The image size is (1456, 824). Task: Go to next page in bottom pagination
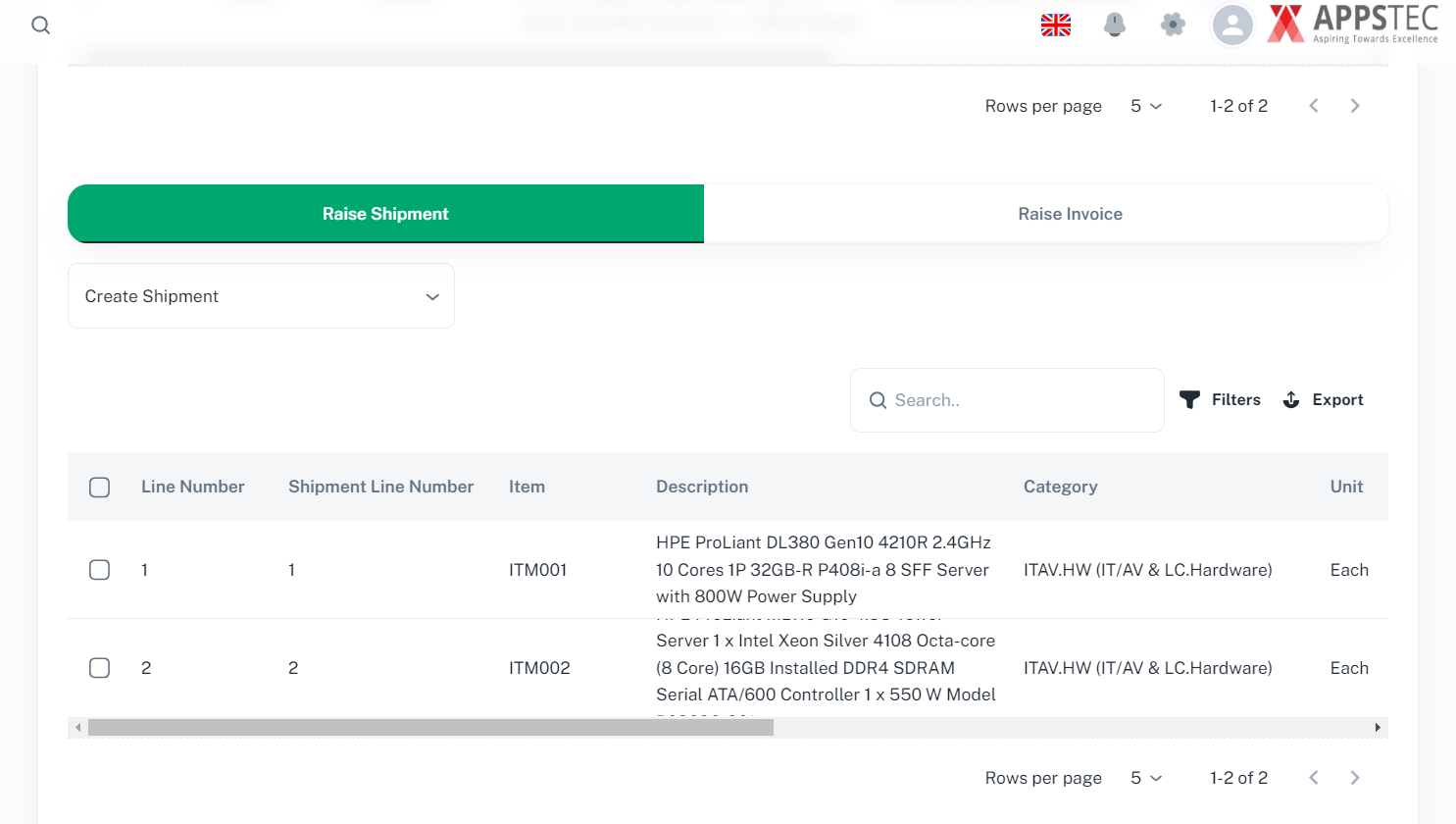tap(1355, 778)
